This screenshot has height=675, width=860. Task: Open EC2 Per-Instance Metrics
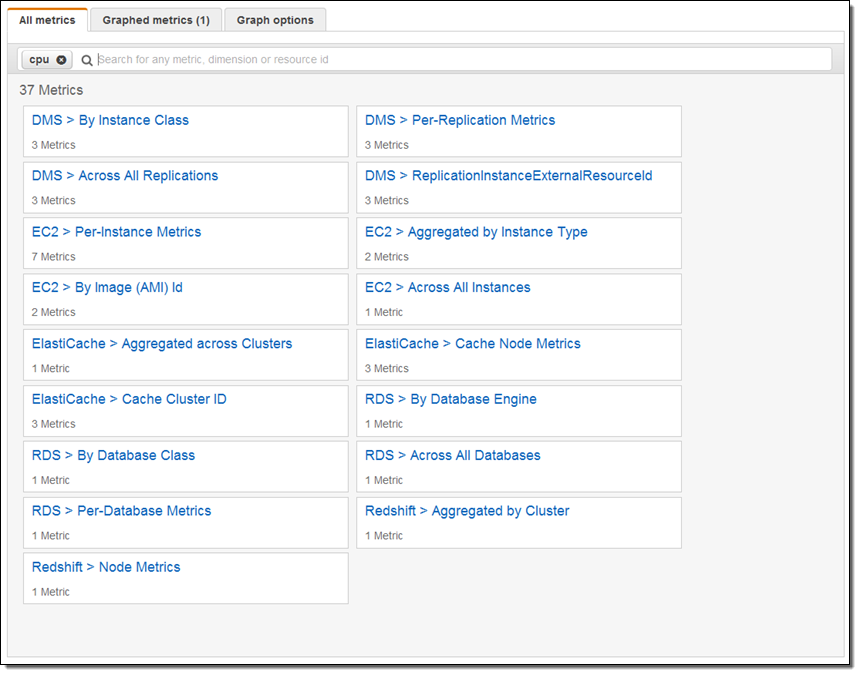coord(116,232)
